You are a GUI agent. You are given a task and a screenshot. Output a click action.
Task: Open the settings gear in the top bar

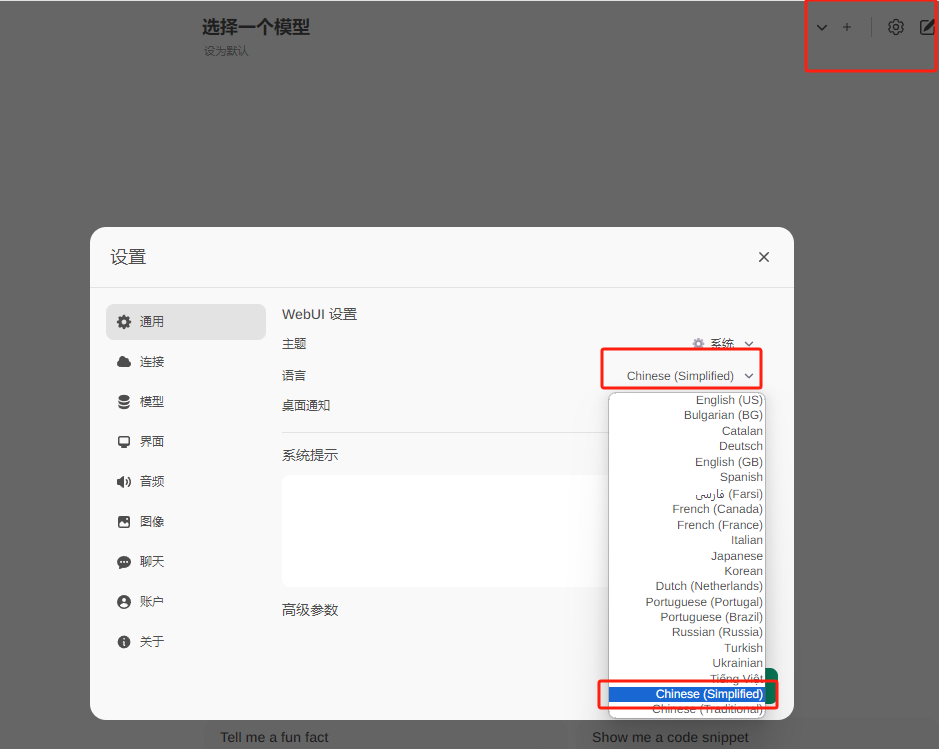point(895,27)
